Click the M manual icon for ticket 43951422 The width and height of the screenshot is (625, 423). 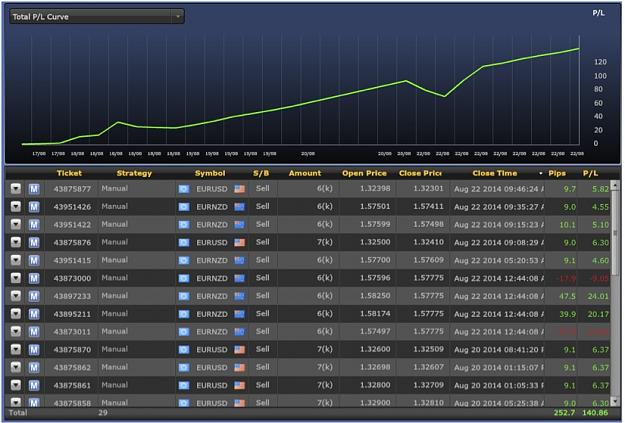pyautogui.click(x=34, y=224)
